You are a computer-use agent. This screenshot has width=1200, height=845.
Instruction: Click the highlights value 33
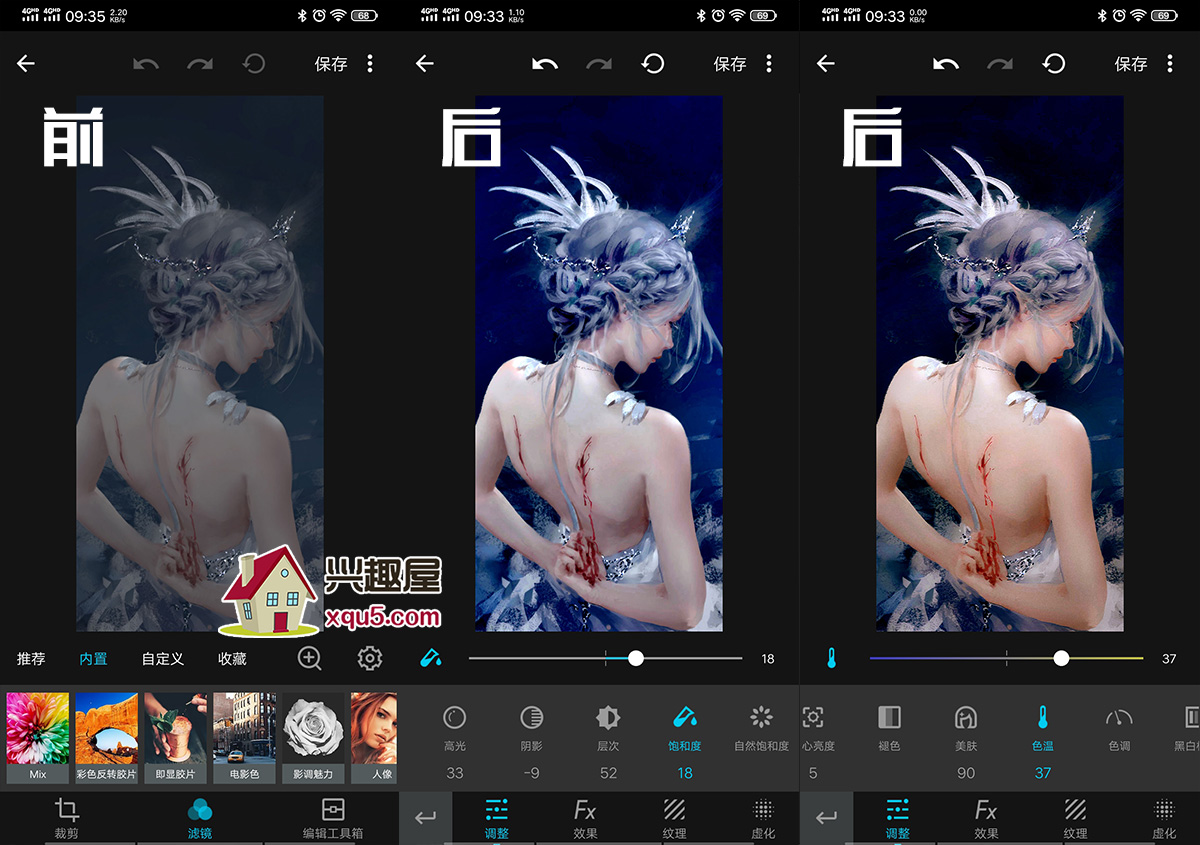pyautogui.click(x=455, y=773)
